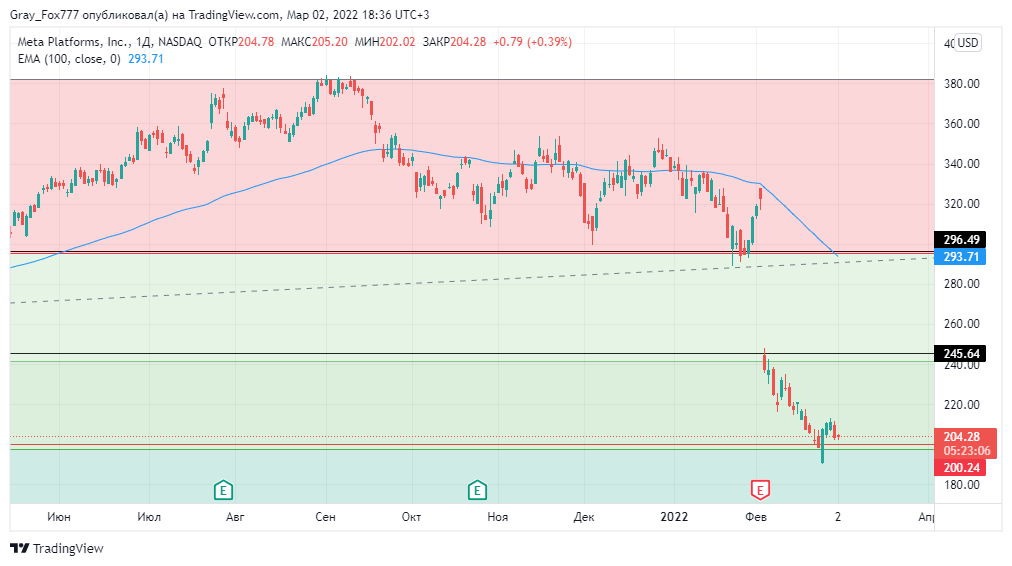1012x566 pixels.
Task: Click the Окт month label on time axis
Action: pyautogui.click(x=411, y=517)
